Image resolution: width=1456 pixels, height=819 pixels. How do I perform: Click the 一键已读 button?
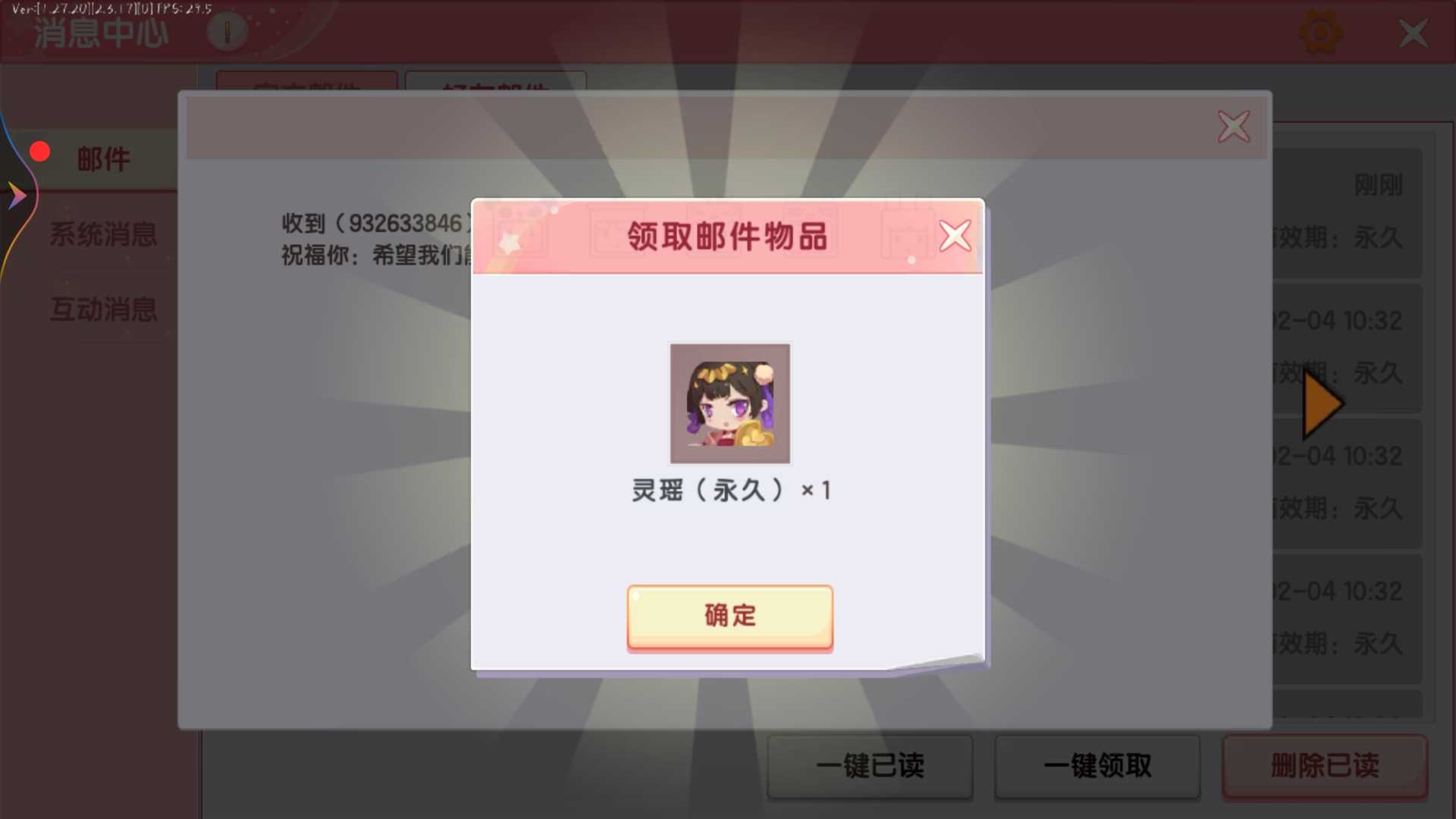pos(870,766)
